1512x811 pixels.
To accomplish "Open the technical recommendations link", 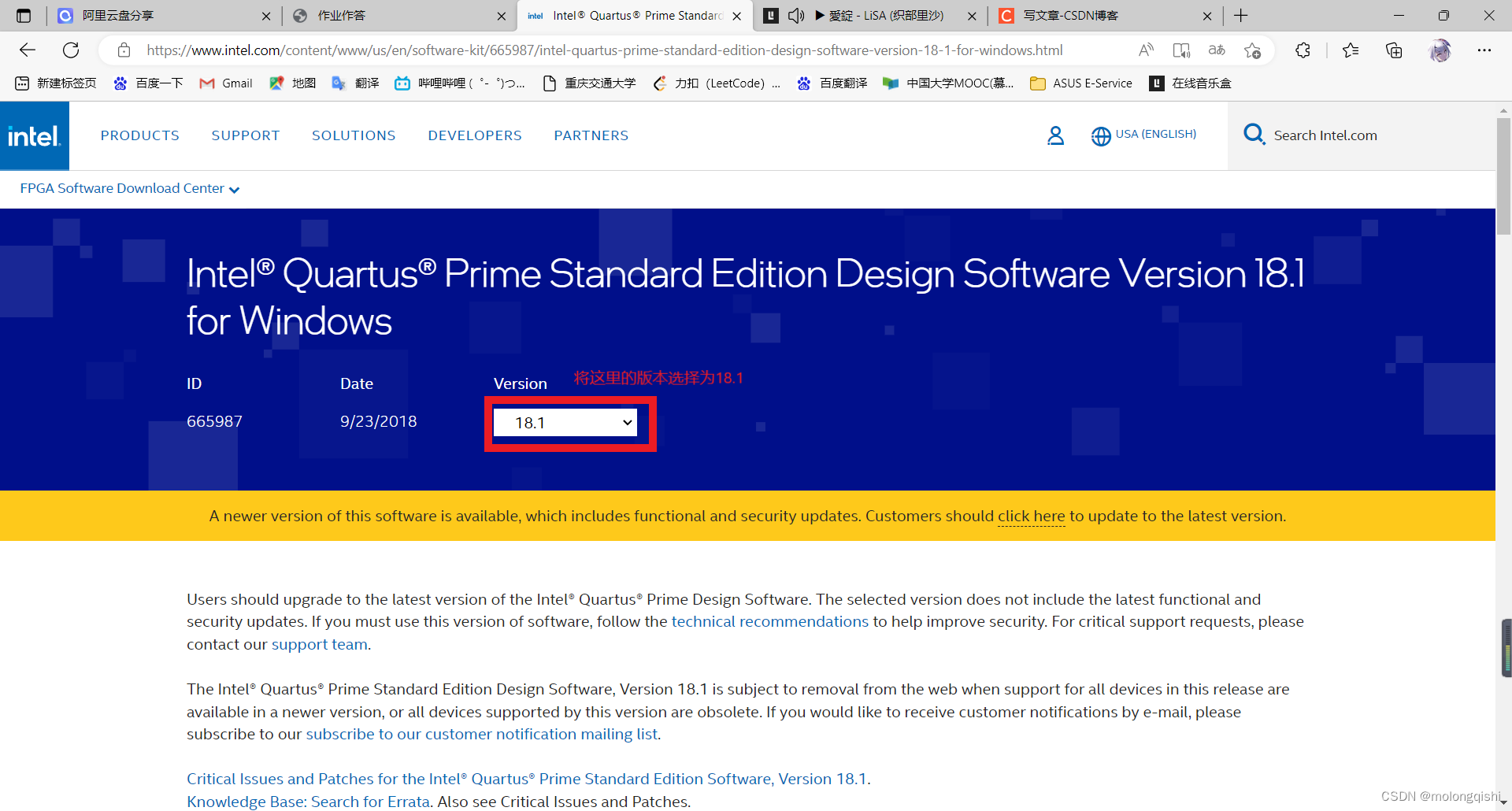I will pos(769,622).
